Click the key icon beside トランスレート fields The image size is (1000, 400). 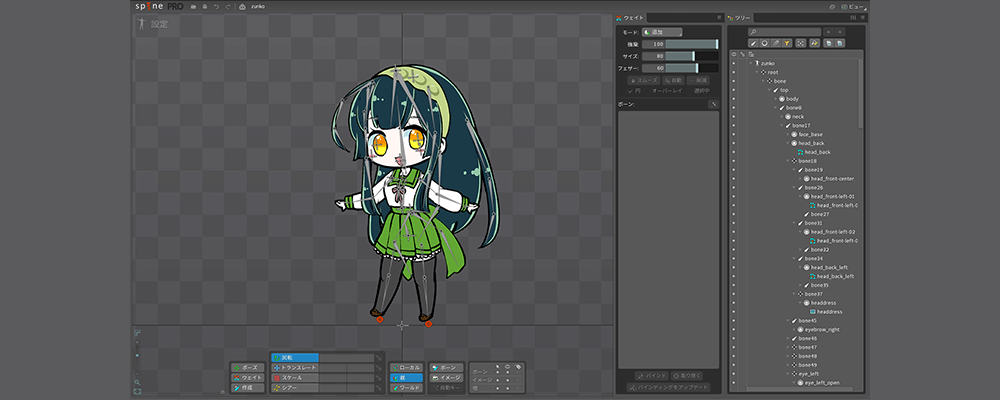click(x=378, y=368)
